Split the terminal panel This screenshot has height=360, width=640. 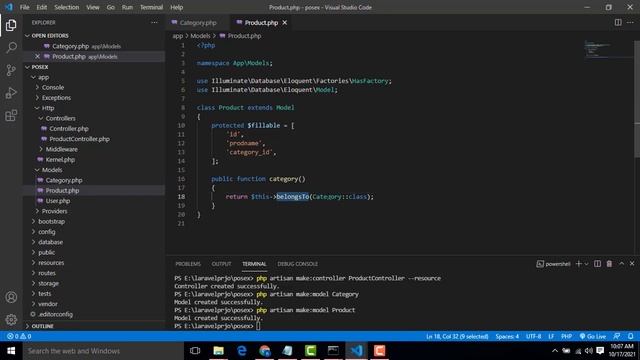click(x=597, y=264)
